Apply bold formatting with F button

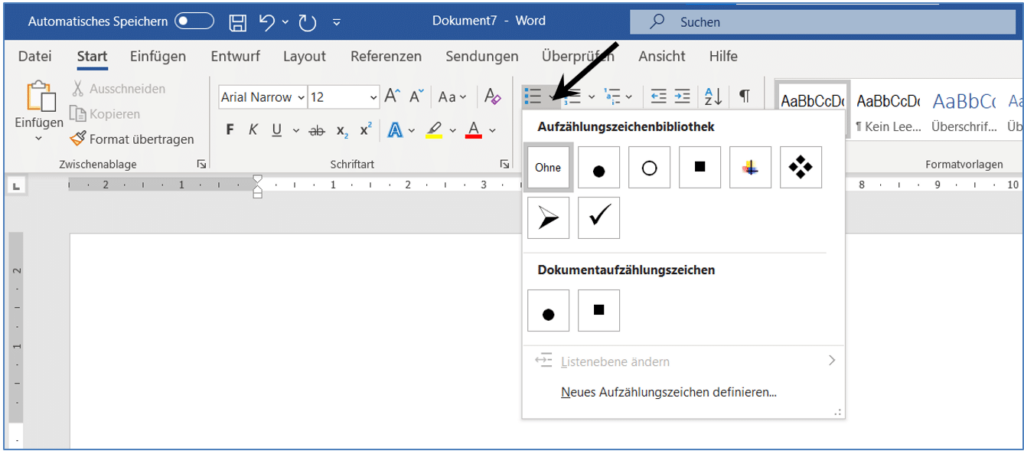230,130
